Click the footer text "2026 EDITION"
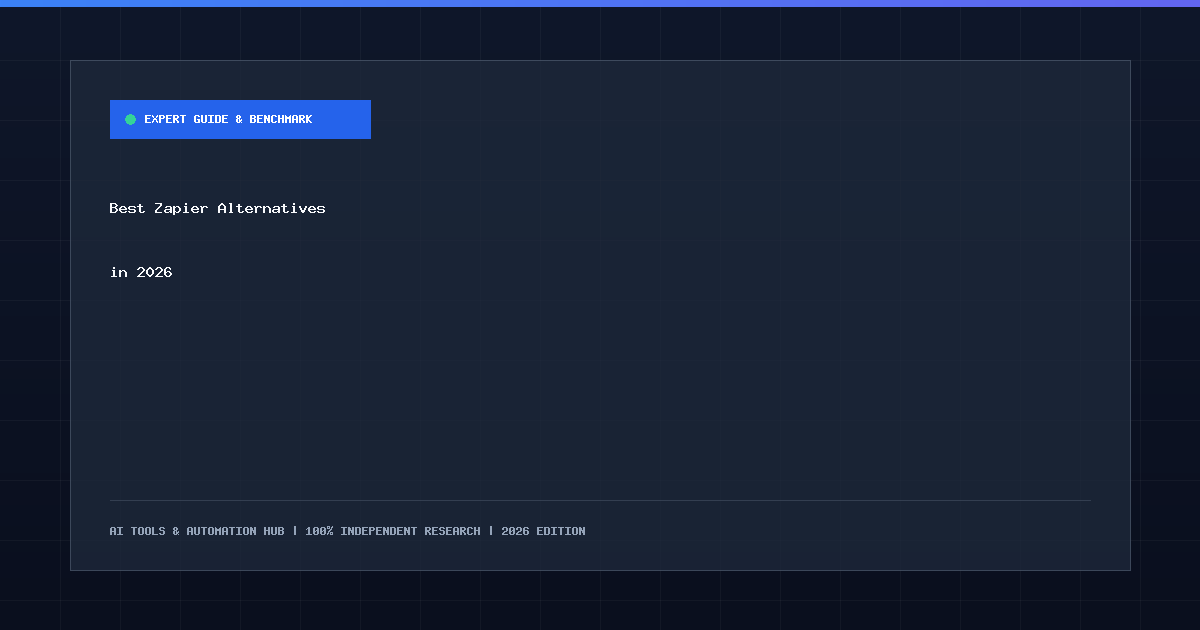This screenshot has width=1200, height=630. (543, 531)
